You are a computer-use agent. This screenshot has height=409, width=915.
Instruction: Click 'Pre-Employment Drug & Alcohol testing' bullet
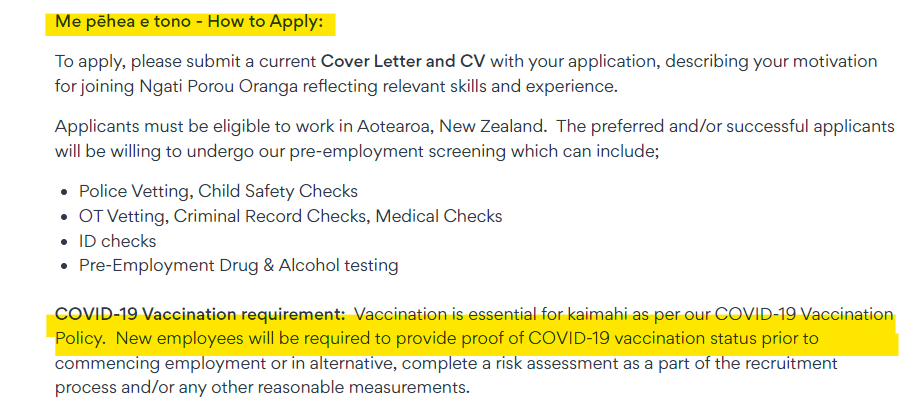click(x=238, y=266)
